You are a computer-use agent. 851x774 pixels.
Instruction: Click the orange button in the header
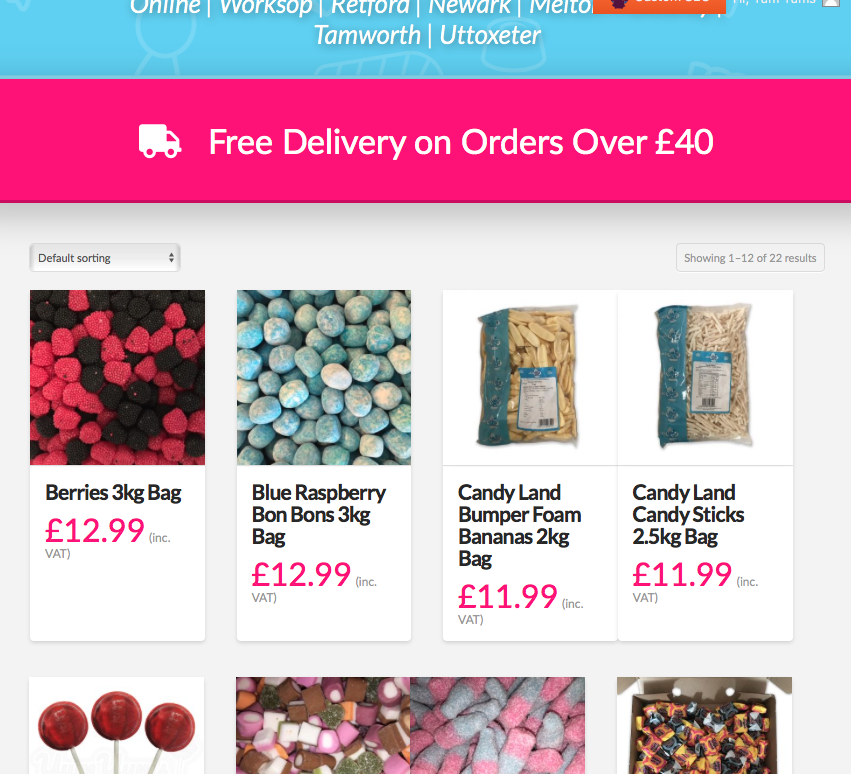[x=659, y=5]
